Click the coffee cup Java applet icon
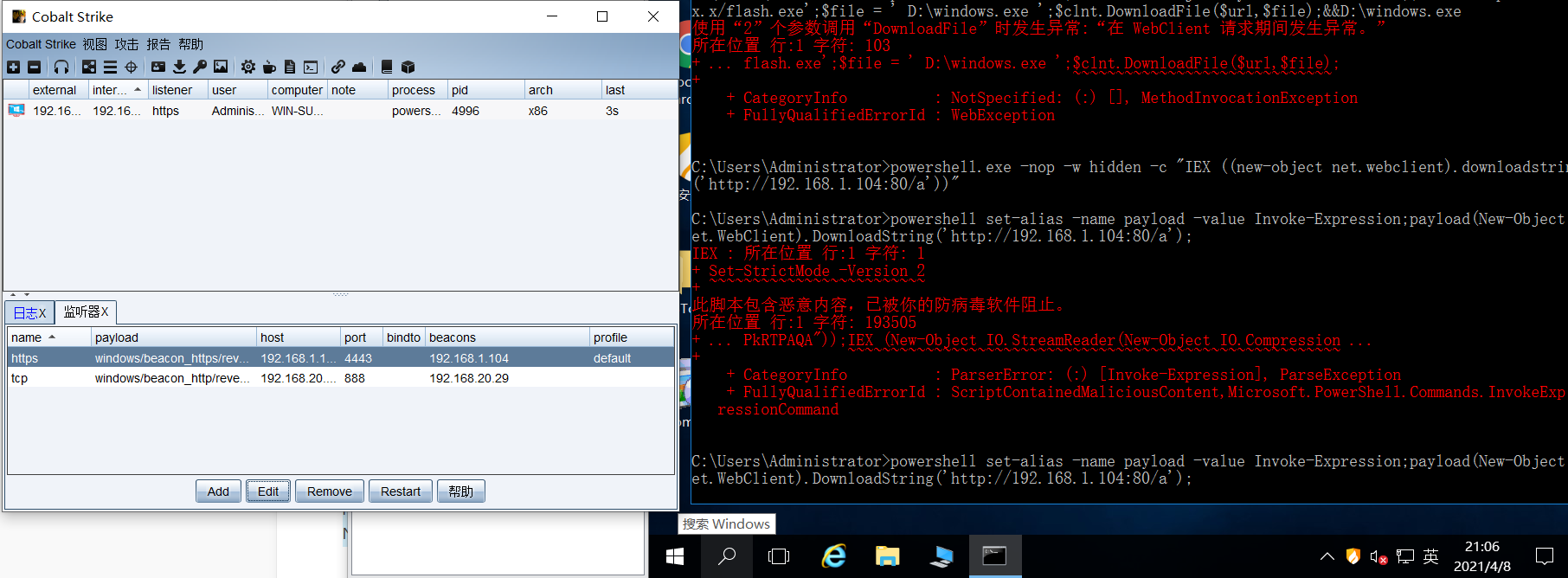This screenshot has width=1568, height=578. [x=269, y=67]
